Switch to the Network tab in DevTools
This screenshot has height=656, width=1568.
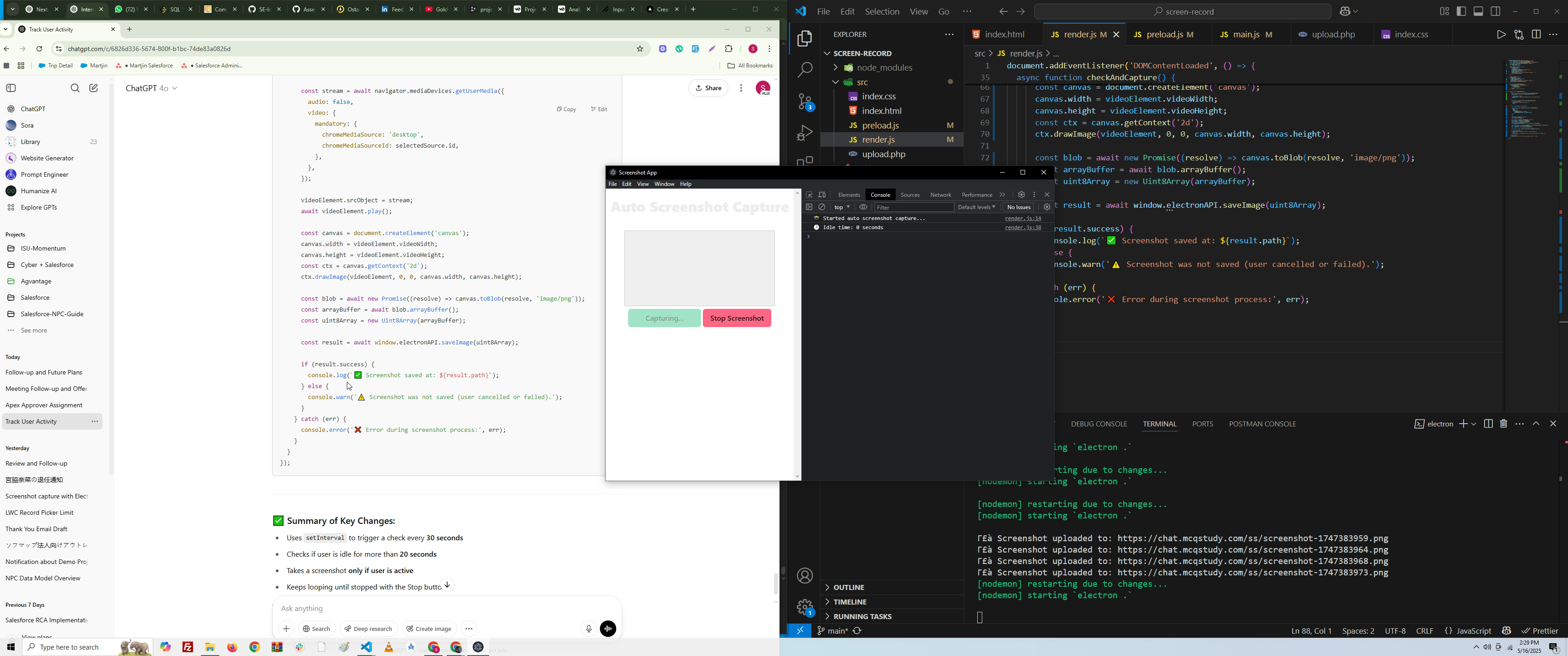pos(940,195)
